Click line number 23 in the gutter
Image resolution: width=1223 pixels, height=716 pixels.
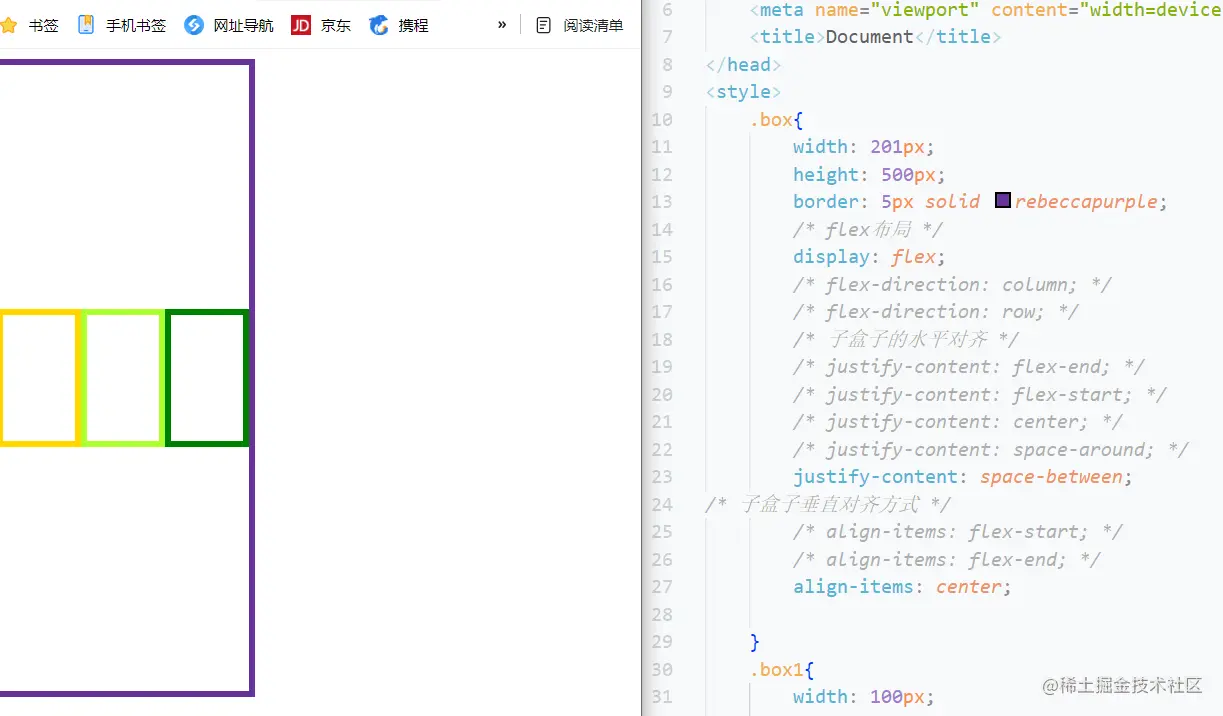pos(661,477)
